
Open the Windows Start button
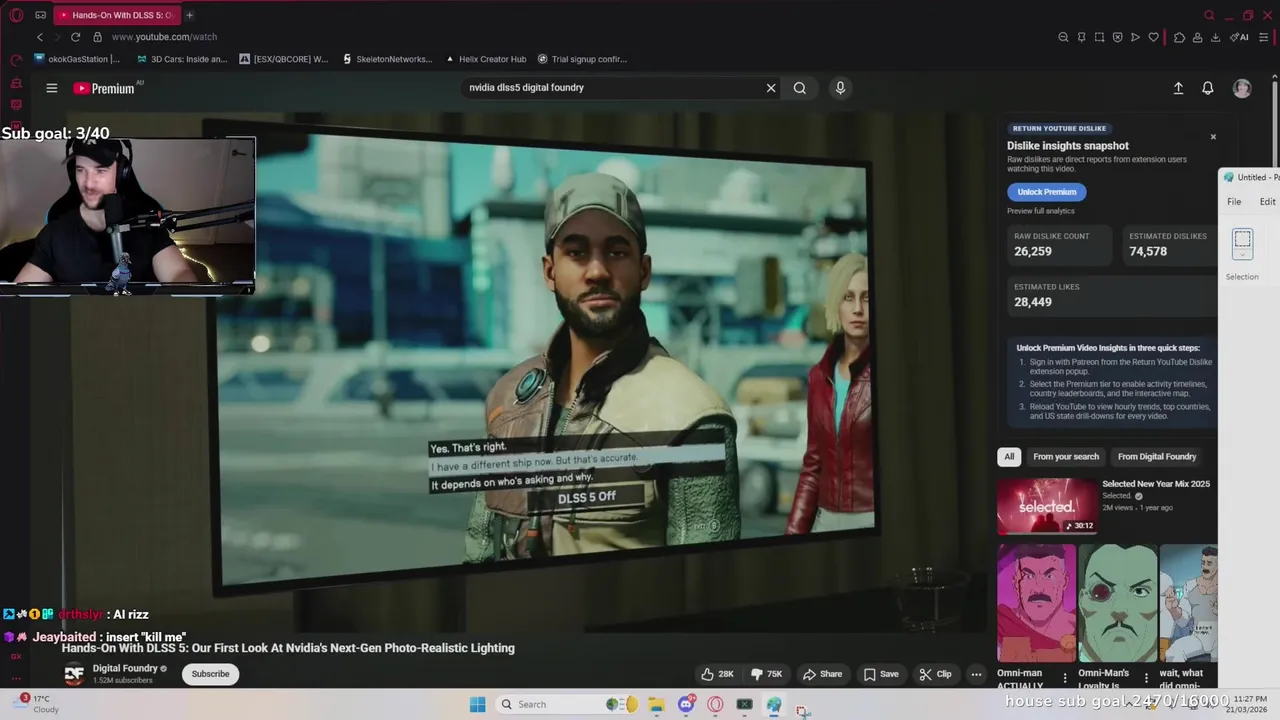477,705
